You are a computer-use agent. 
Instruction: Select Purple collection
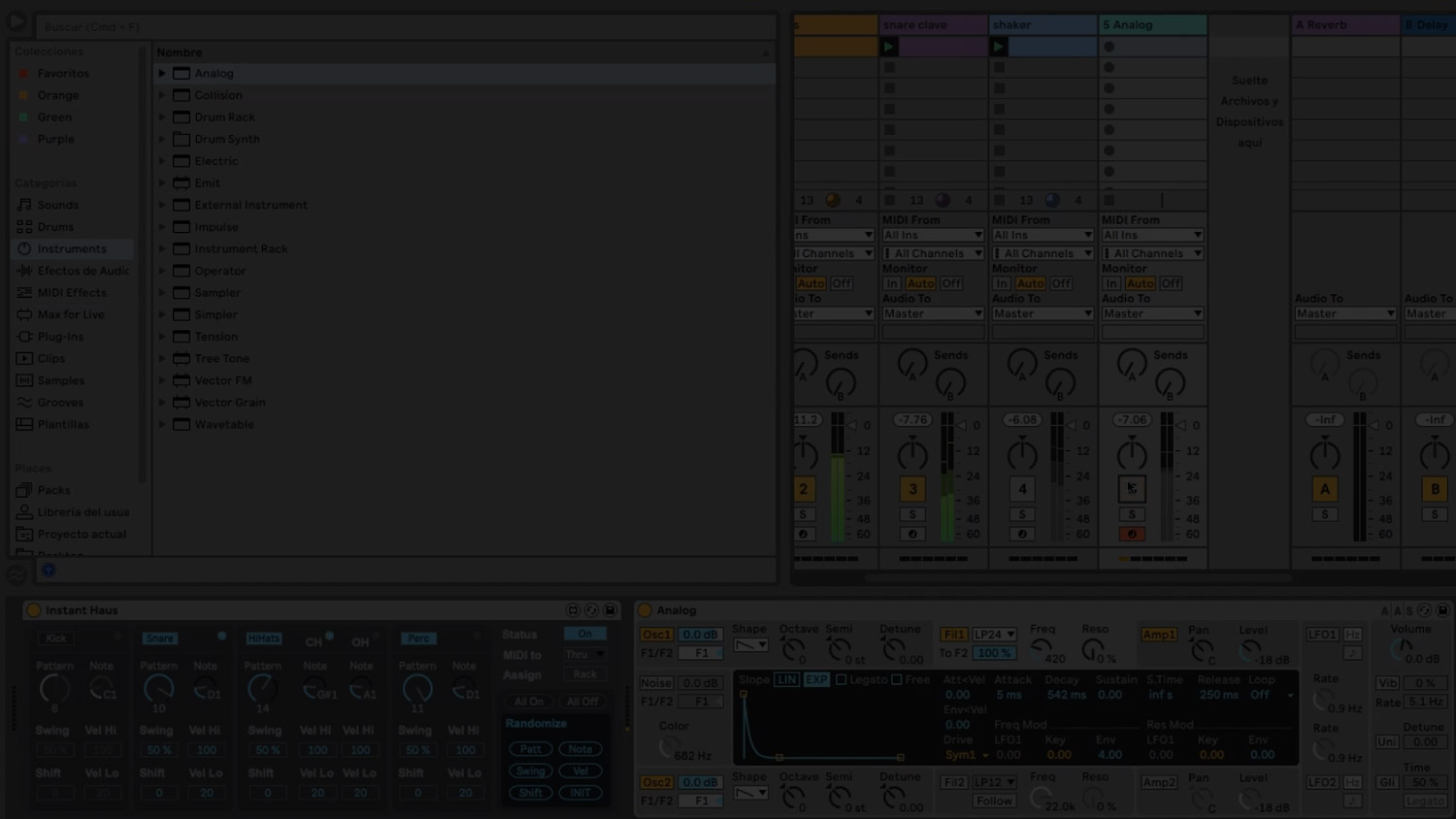pyautogui.click(x=55, y=139)
